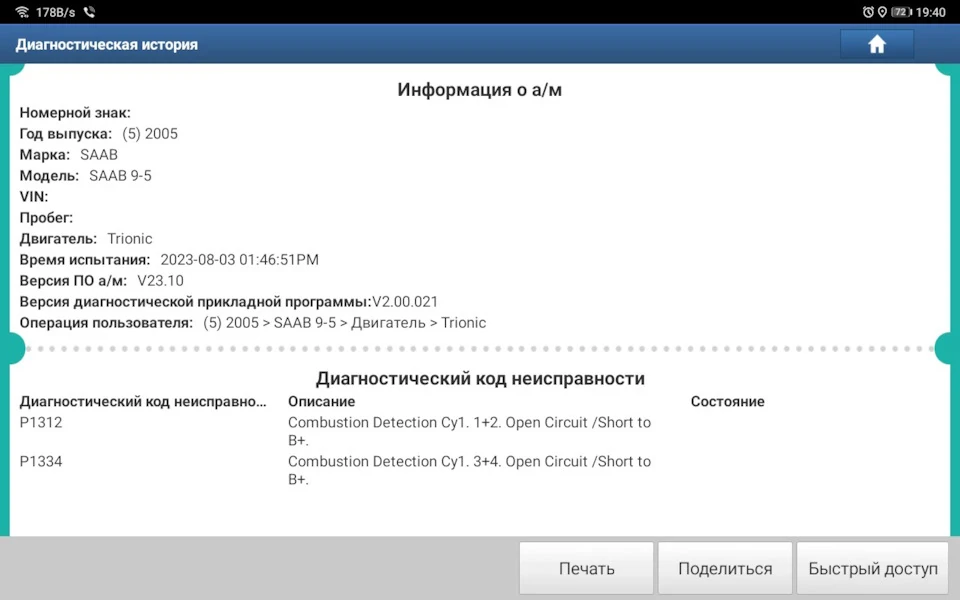The width and height of the screenshot is (960, 600).
Task: Select diagnostic app version V2.00.021
Action: pyautogui.click(x=405, y=301)
